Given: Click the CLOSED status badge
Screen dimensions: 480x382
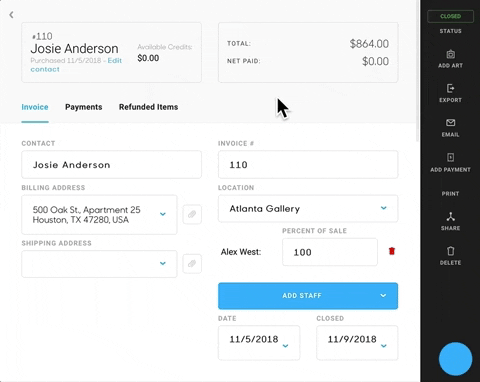Looking at the screenshot, I should [450, 16].
